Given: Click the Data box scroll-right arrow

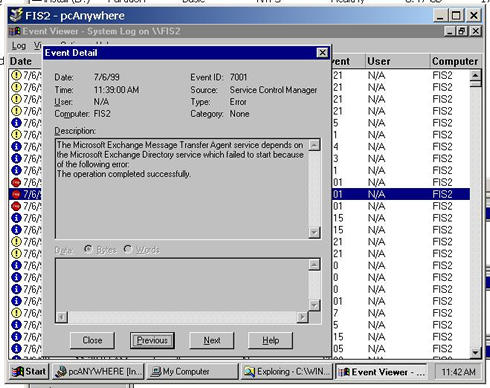Looking at the screenshot, I should click(x=302, y=317).
